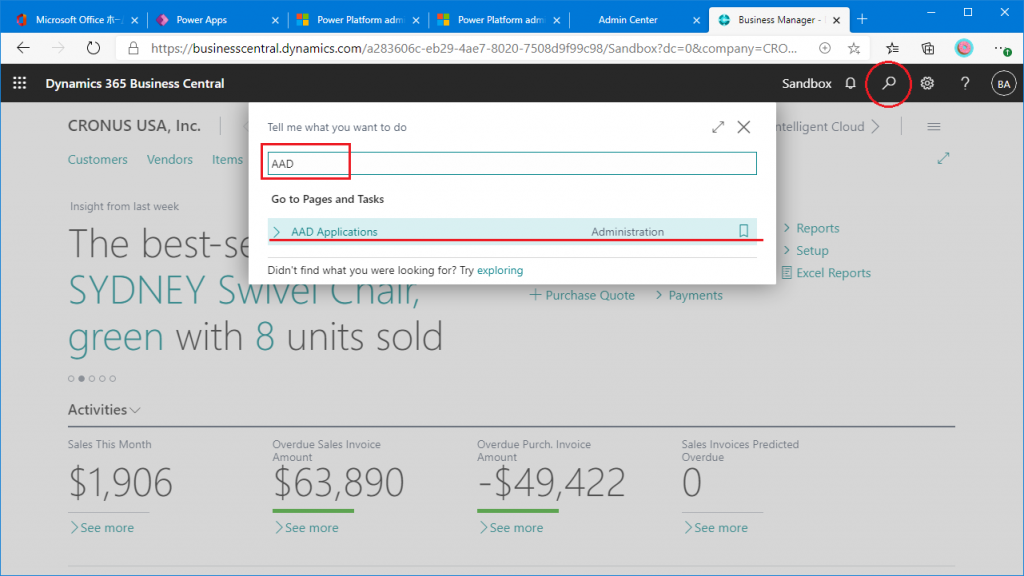Close the Tell Me dialog
The height and width of the screenshot is (576, 1024).
tap(744, 127)
